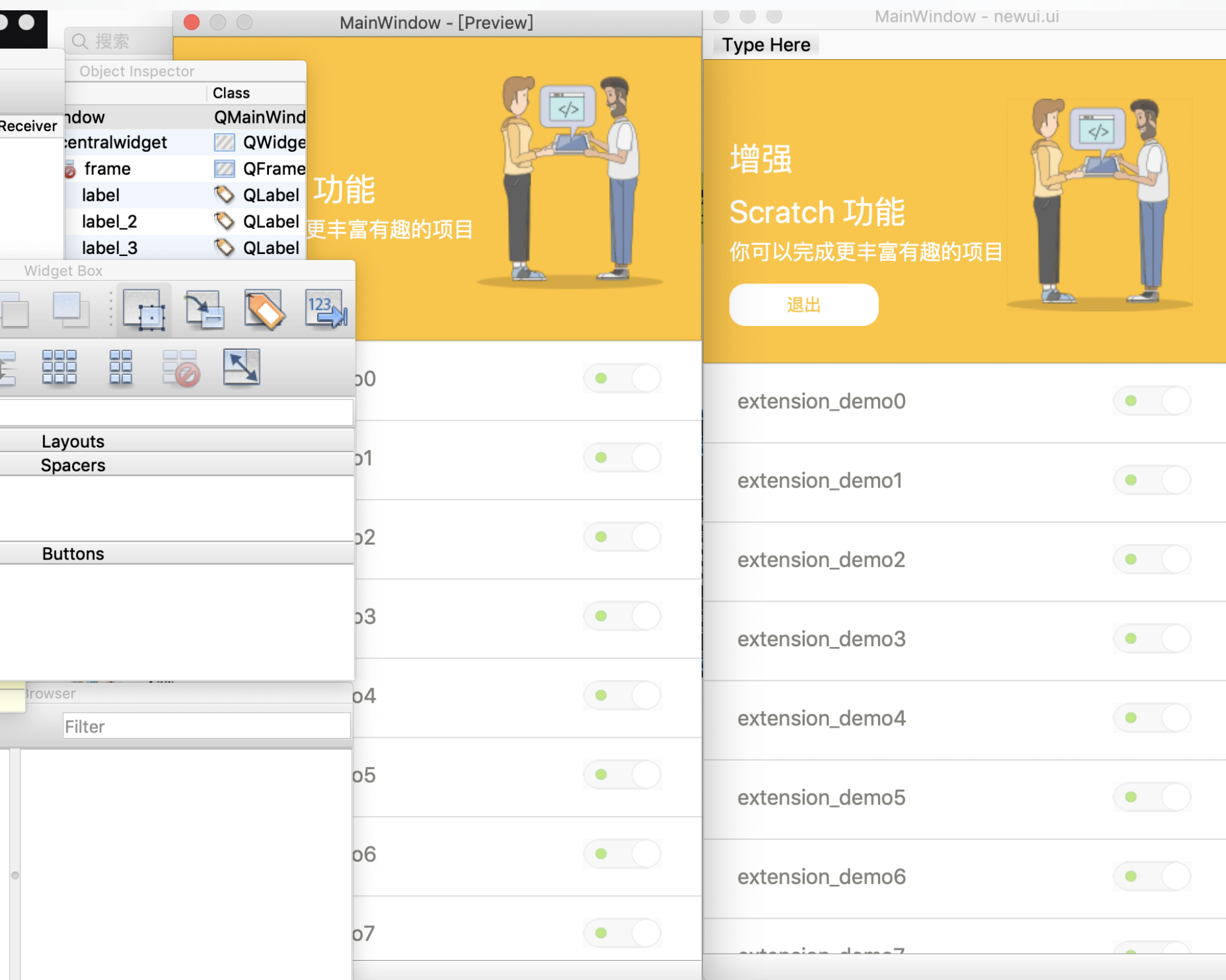1226x980 pixels.
Task: Click the Widget Box filter field
Action: click(176, 412)
